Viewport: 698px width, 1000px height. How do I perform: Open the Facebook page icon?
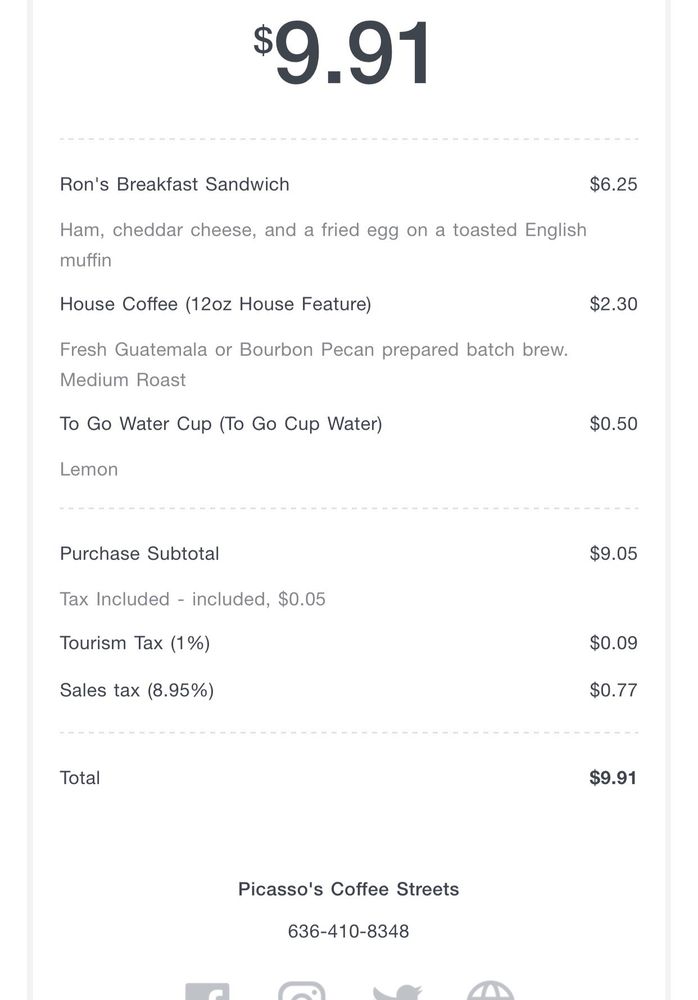[207, 992]
